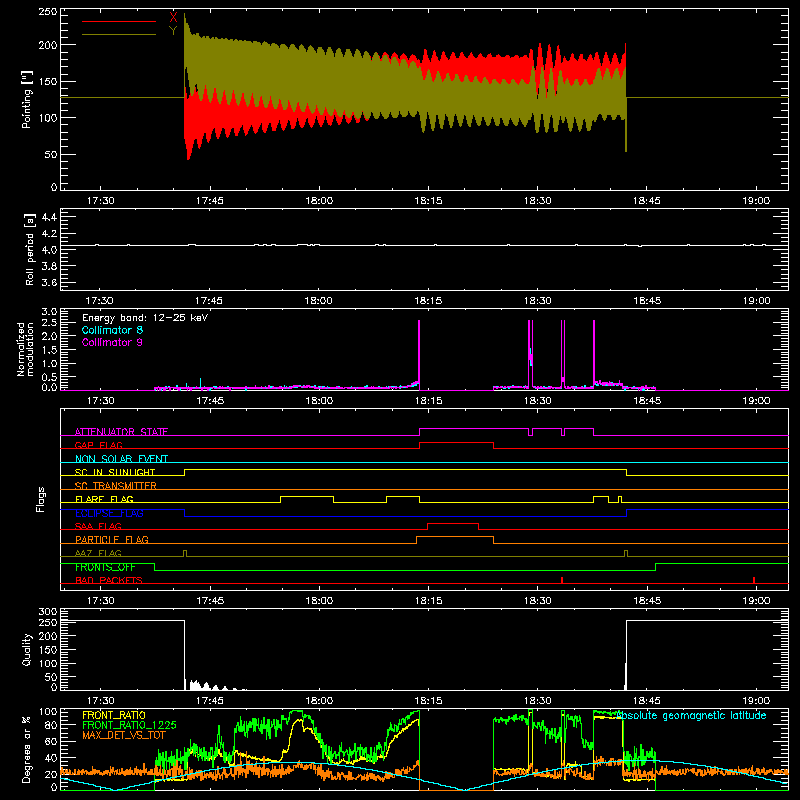Select the SC_TRANSMITTER flag label
The width and height of the screenshot is (800, 800).
pyautogui.click(x=116, y=486)
